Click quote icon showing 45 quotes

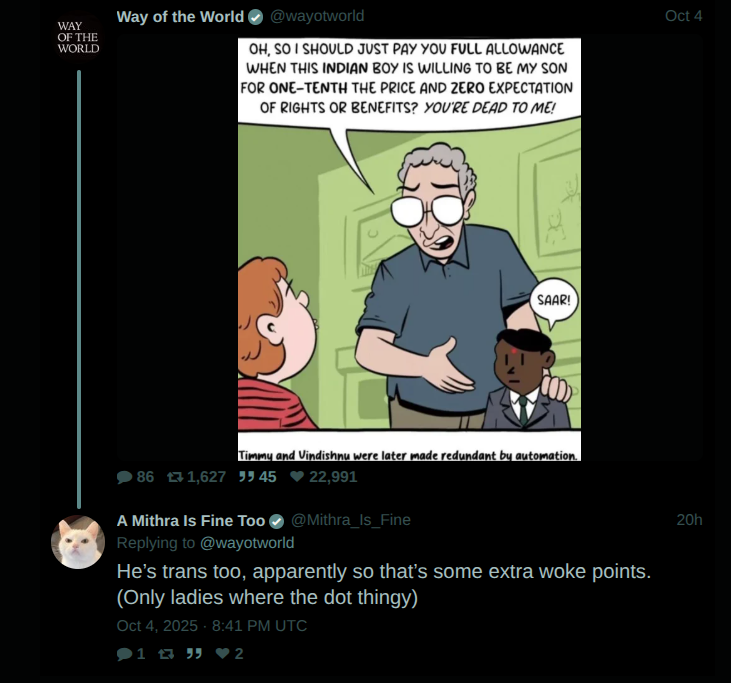point(257,477)
